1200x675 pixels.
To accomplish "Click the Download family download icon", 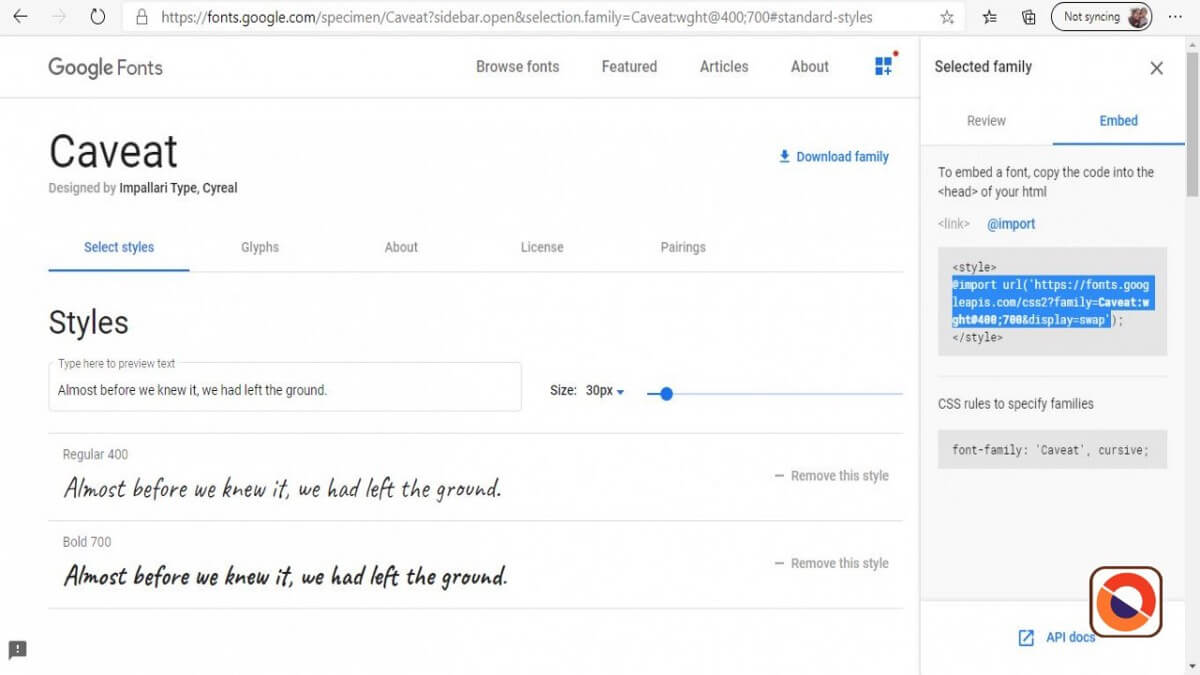I will click(x=786, y=156).
